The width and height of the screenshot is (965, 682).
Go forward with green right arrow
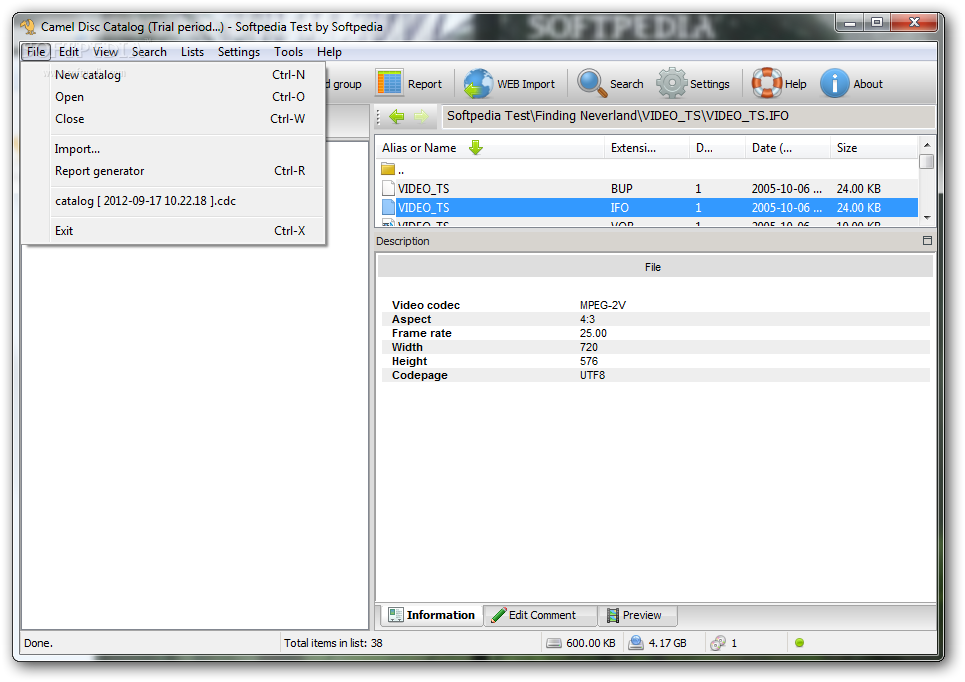421,116
